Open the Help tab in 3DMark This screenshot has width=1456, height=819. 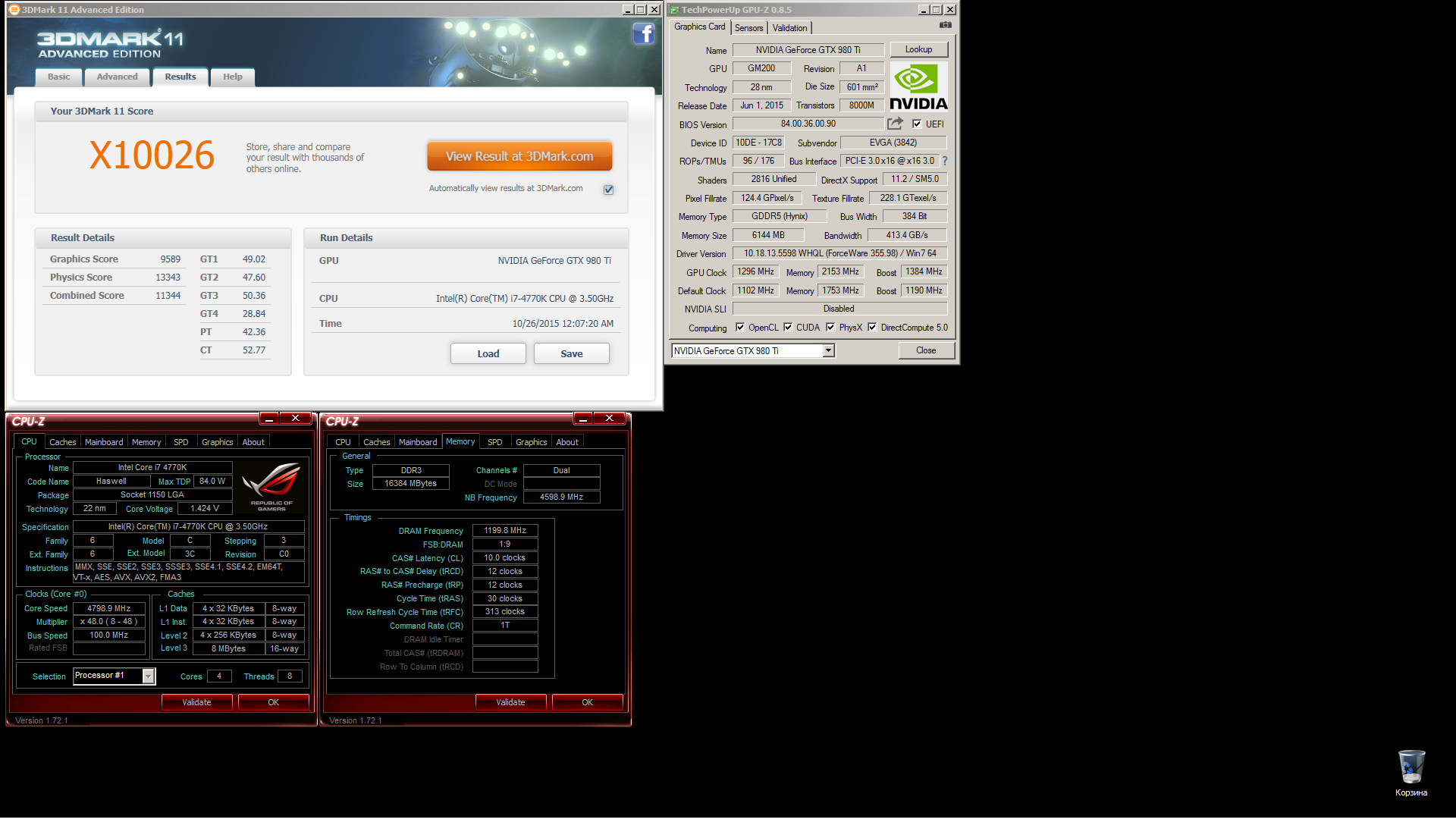click(x=233, y=77)
